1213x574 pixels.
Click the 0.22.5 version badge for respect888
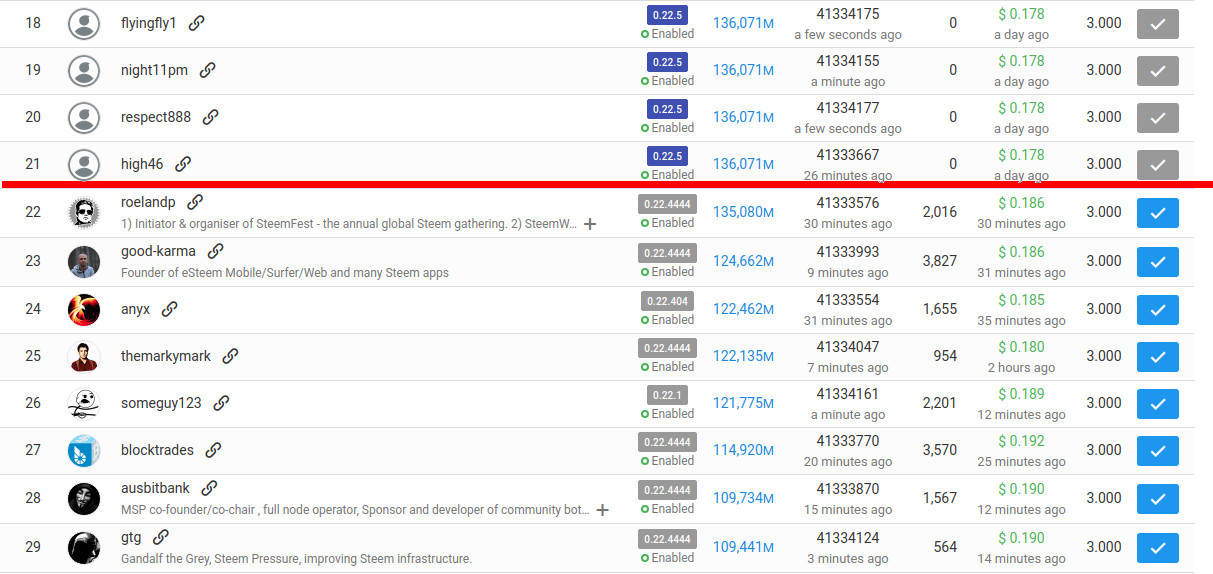(667, 109)
